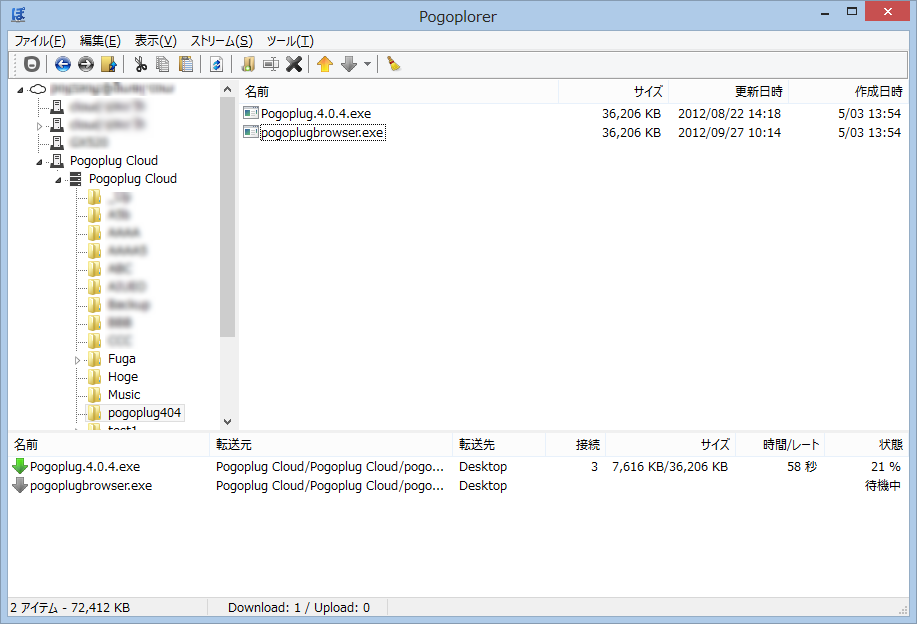Click the 転送元 column header

point(331,445)
